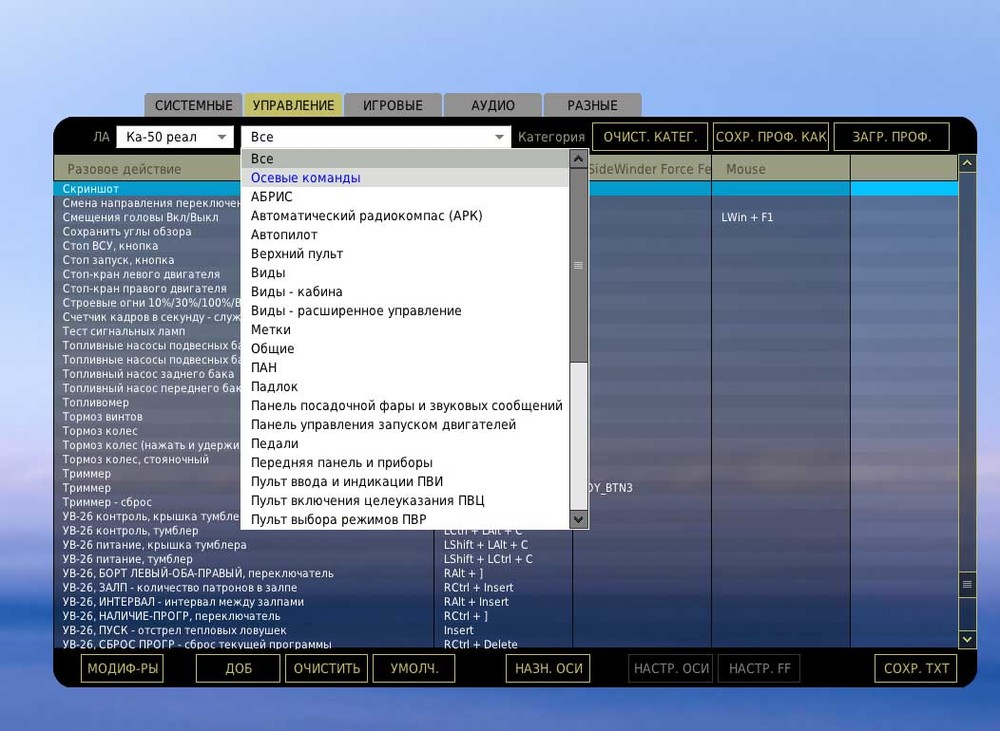Screen dimensions: 1000x731
Task: Click НАСТР. FF button
Action: click(x=759, y=668)
